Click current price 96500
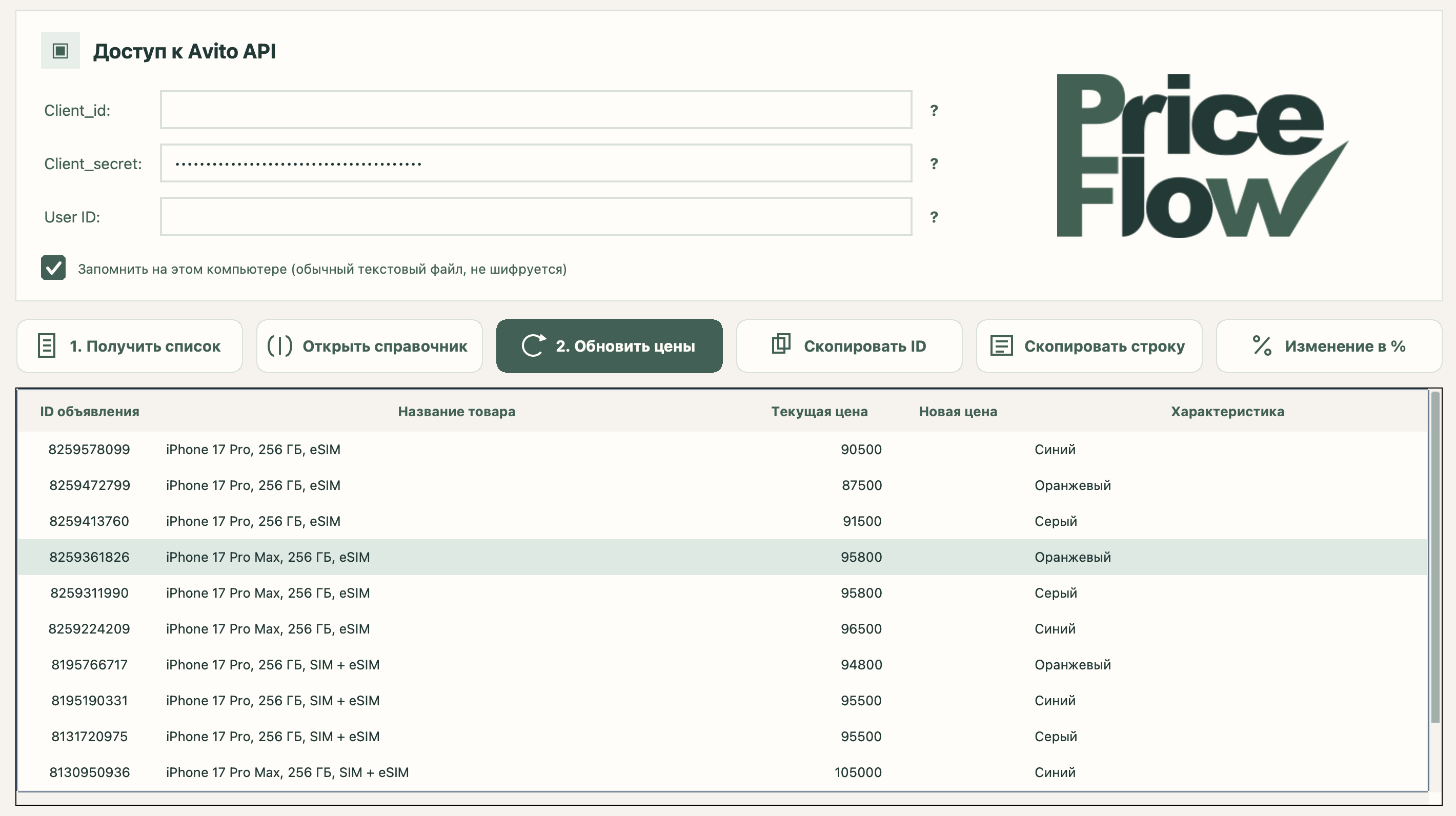This screenshot has height=816, width=1456. click(861, 628)
